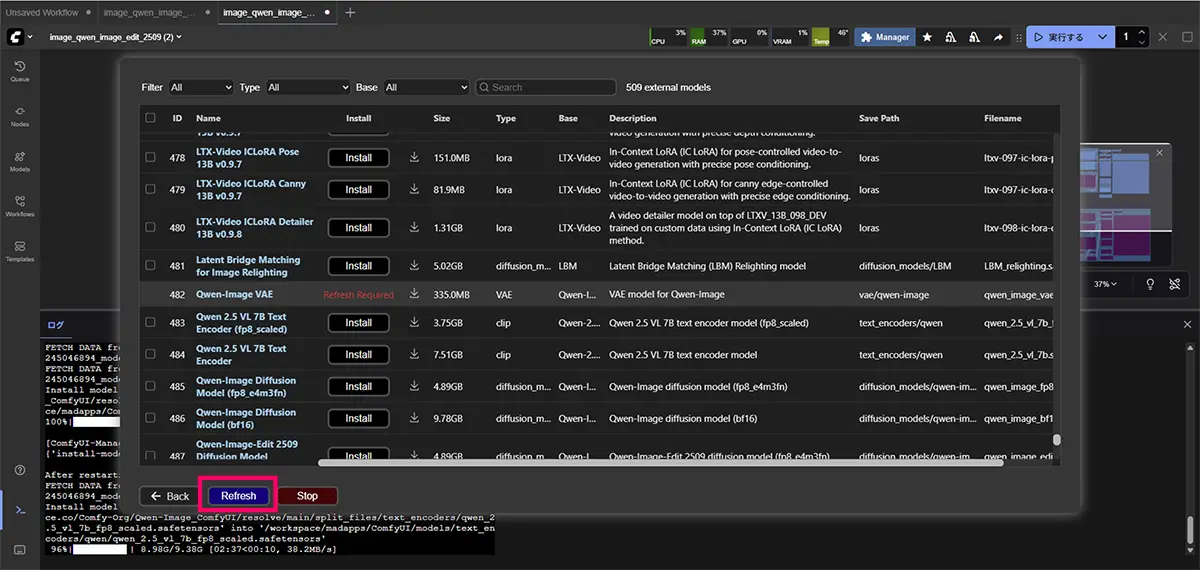Switch to the Unsaved Workflow tab
This screenshot has height=570, width=1200.
pyautogui.click(x=40, y=13)
